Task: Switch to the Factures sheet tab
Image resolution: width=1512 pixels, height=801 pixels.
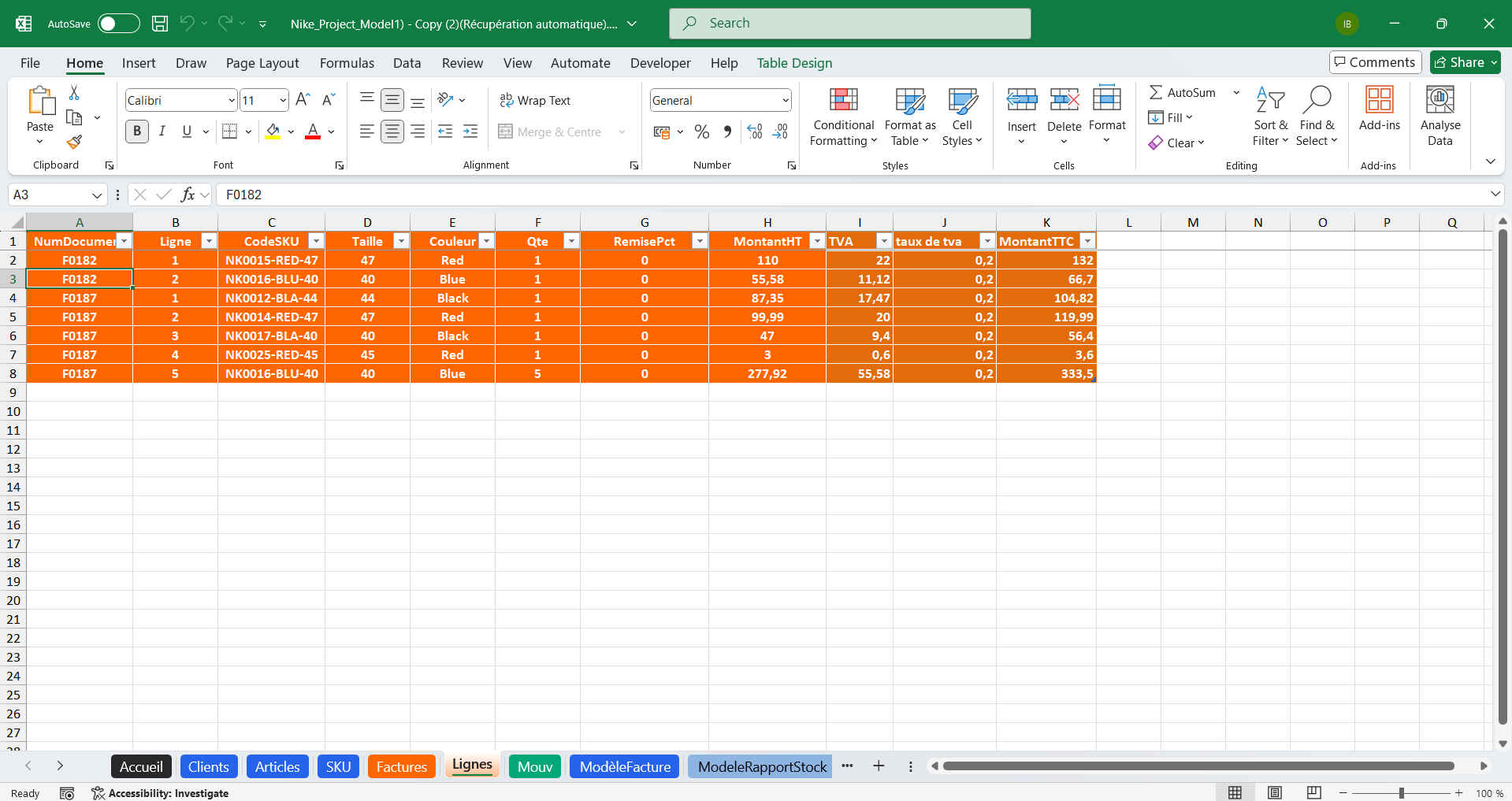Action: tap(401, 766)
